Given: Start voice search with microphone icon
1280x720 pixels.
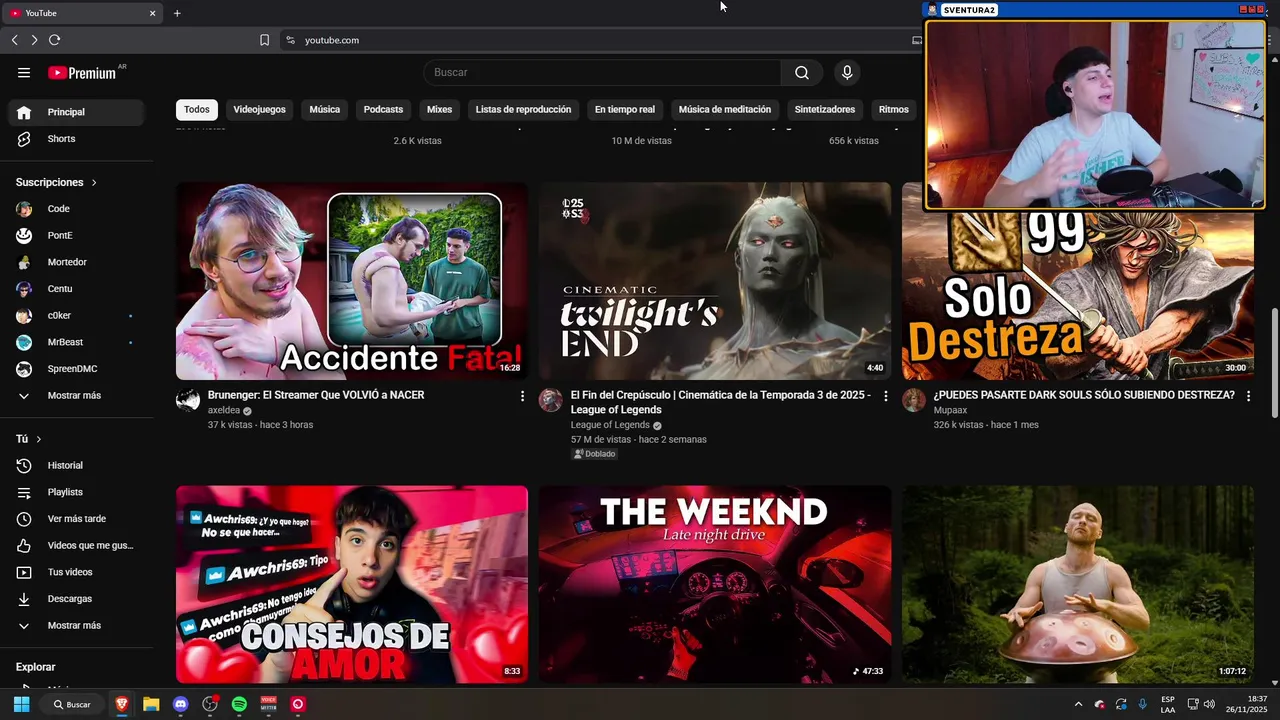Looking at the screenshot, I should click(847, 72).
